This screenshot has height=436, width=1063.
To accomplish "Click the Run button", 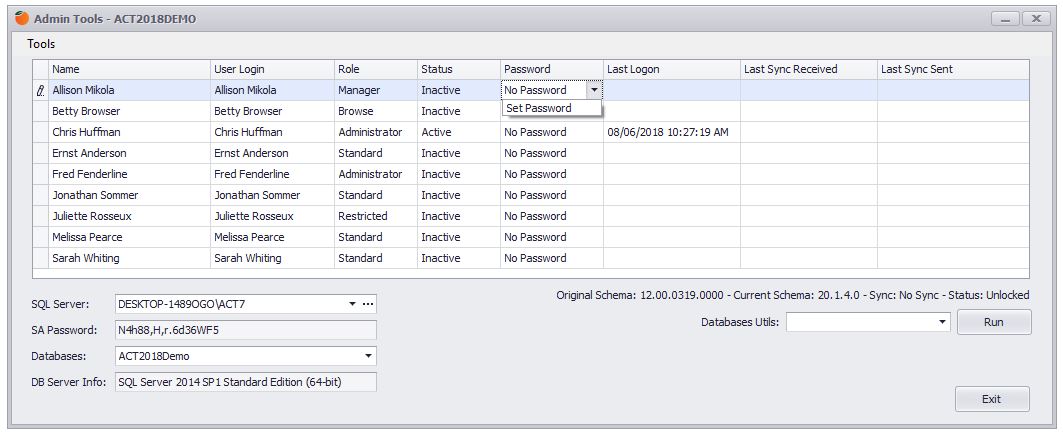I will 993,322.
